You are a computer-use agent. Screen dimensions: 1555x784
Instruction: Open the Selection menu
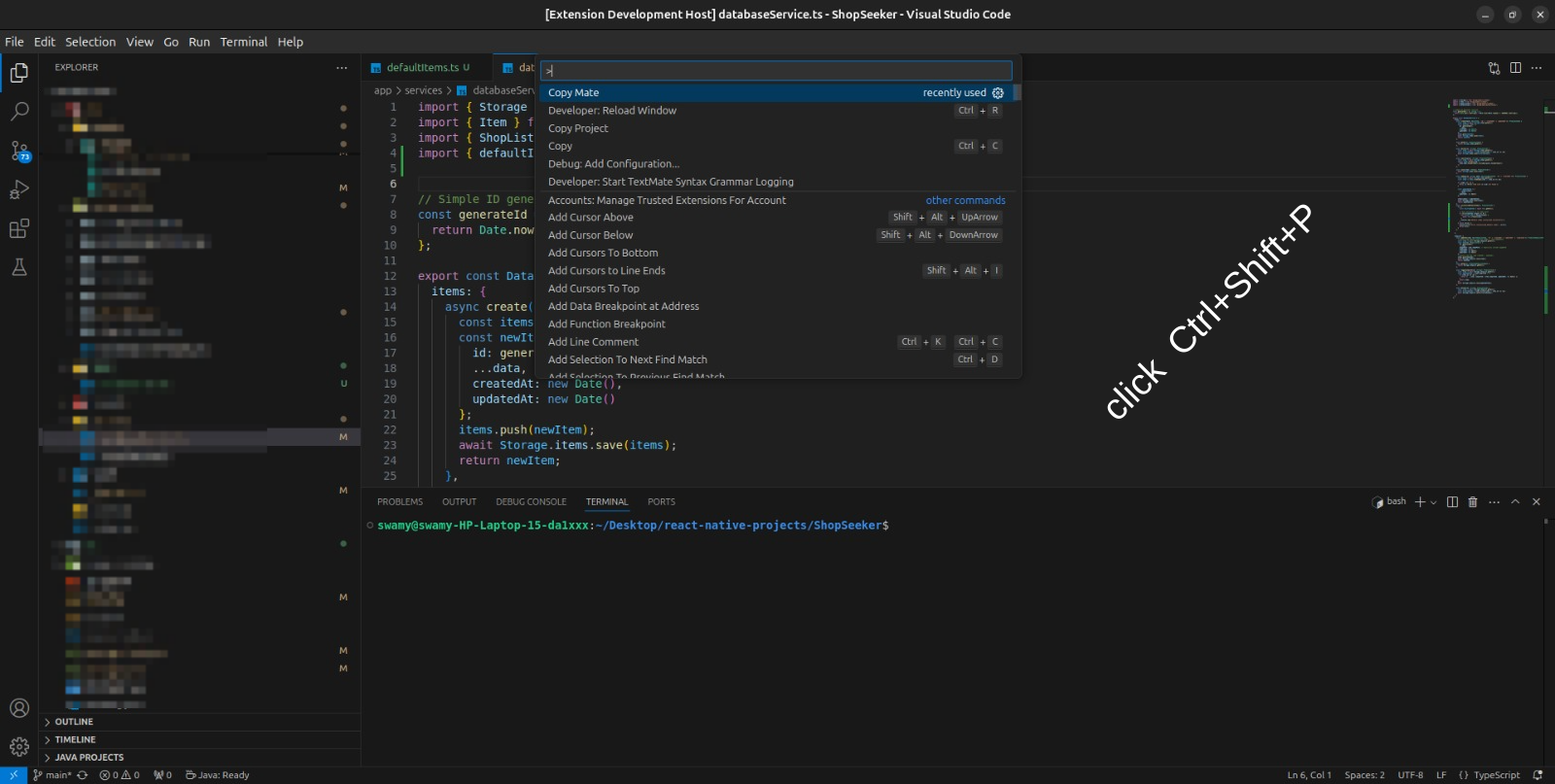(x=90, y=42)
